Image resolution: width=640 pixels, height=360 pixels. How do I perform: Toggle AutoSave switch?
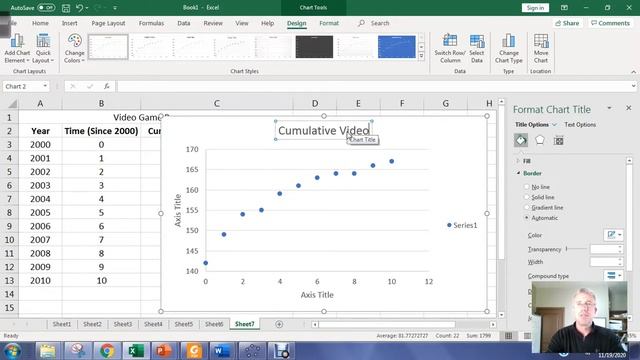[x=46, y=8]
